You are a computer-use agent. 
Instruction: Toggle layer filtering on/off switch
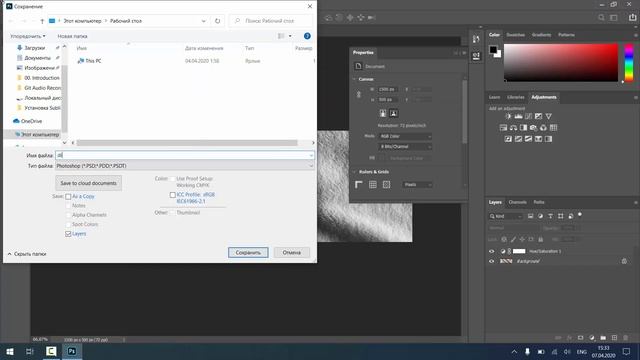(x=580, y=214)
